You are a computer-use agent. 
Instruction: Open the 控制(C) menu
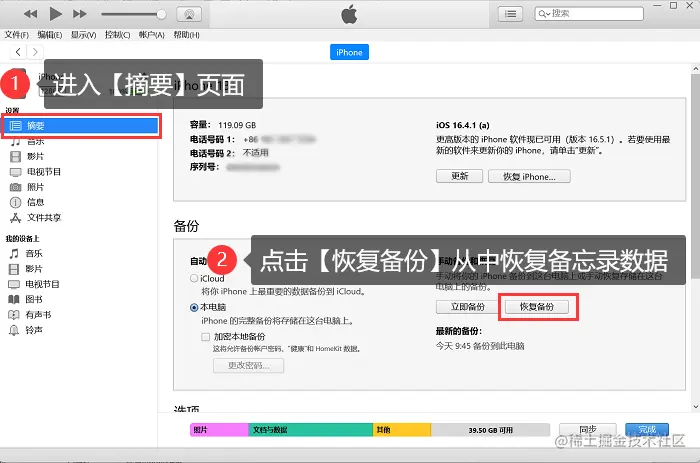[117, 35]
